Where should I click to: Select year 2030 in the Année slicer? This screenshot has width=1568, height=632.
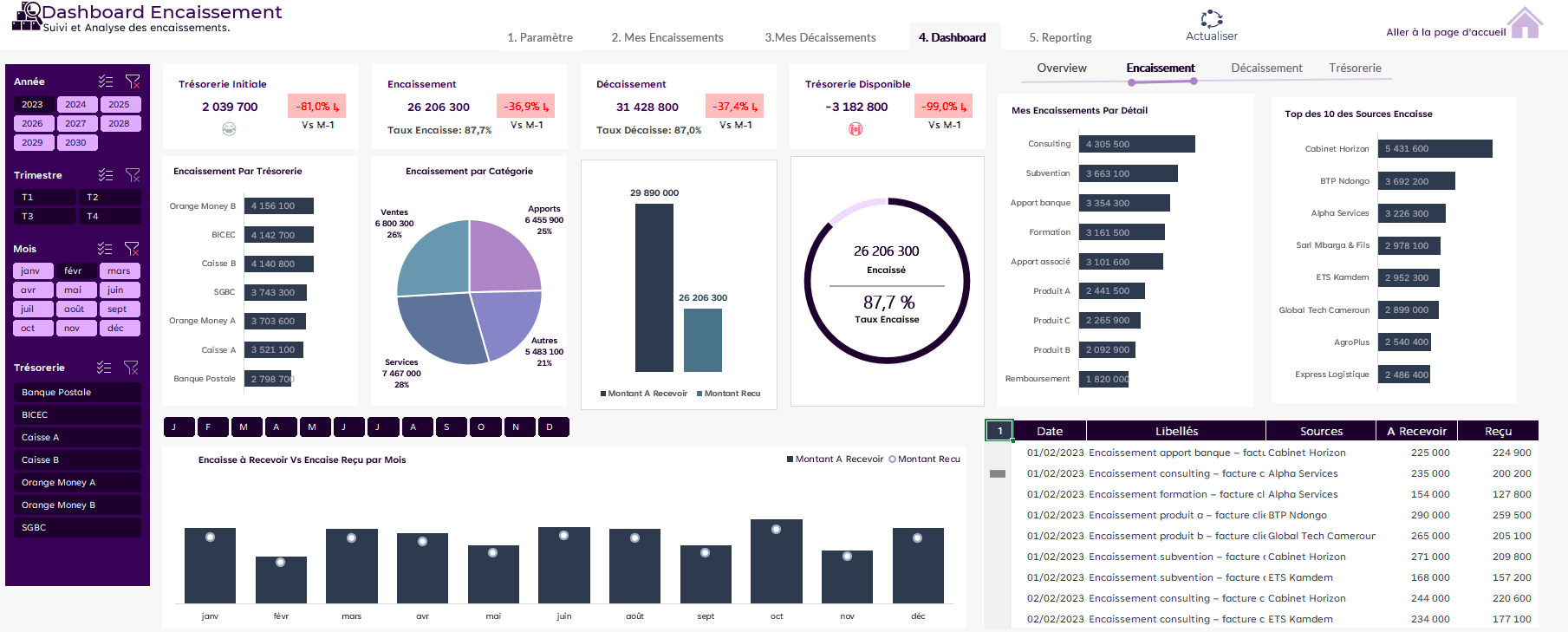(76, 142)
